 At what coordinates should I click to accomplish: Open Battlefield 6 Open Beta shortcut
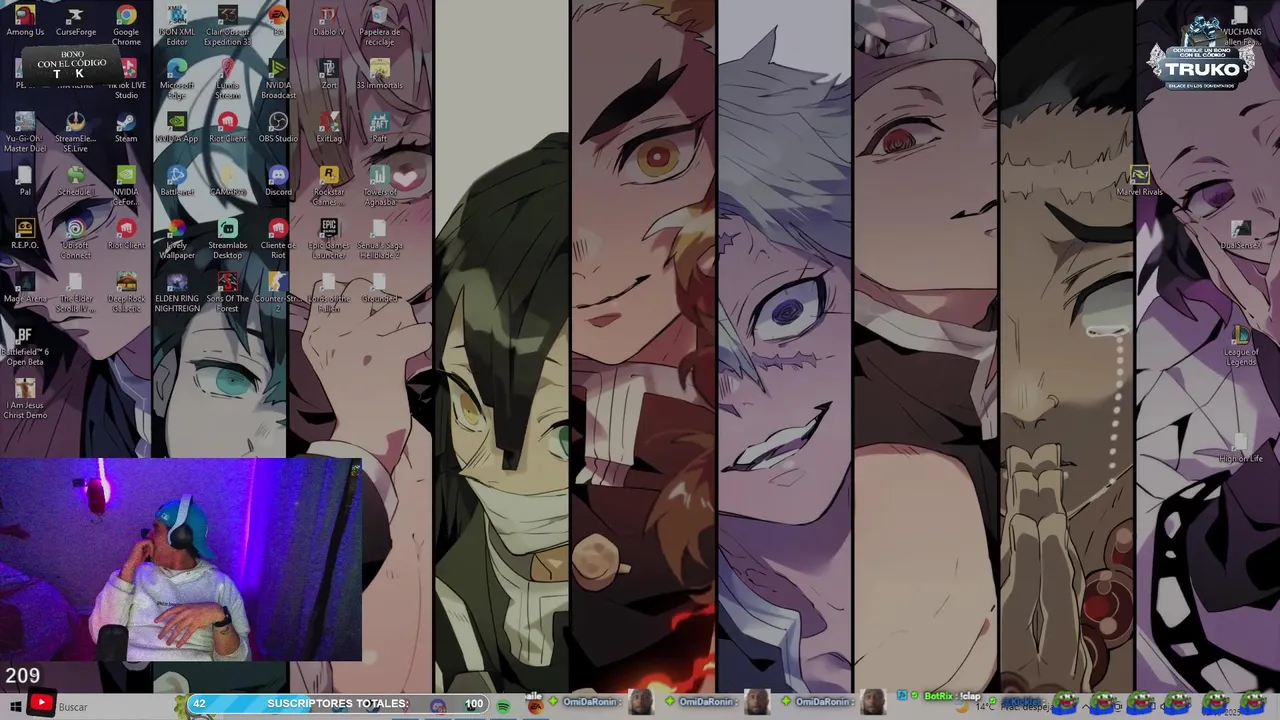(25, 346)
